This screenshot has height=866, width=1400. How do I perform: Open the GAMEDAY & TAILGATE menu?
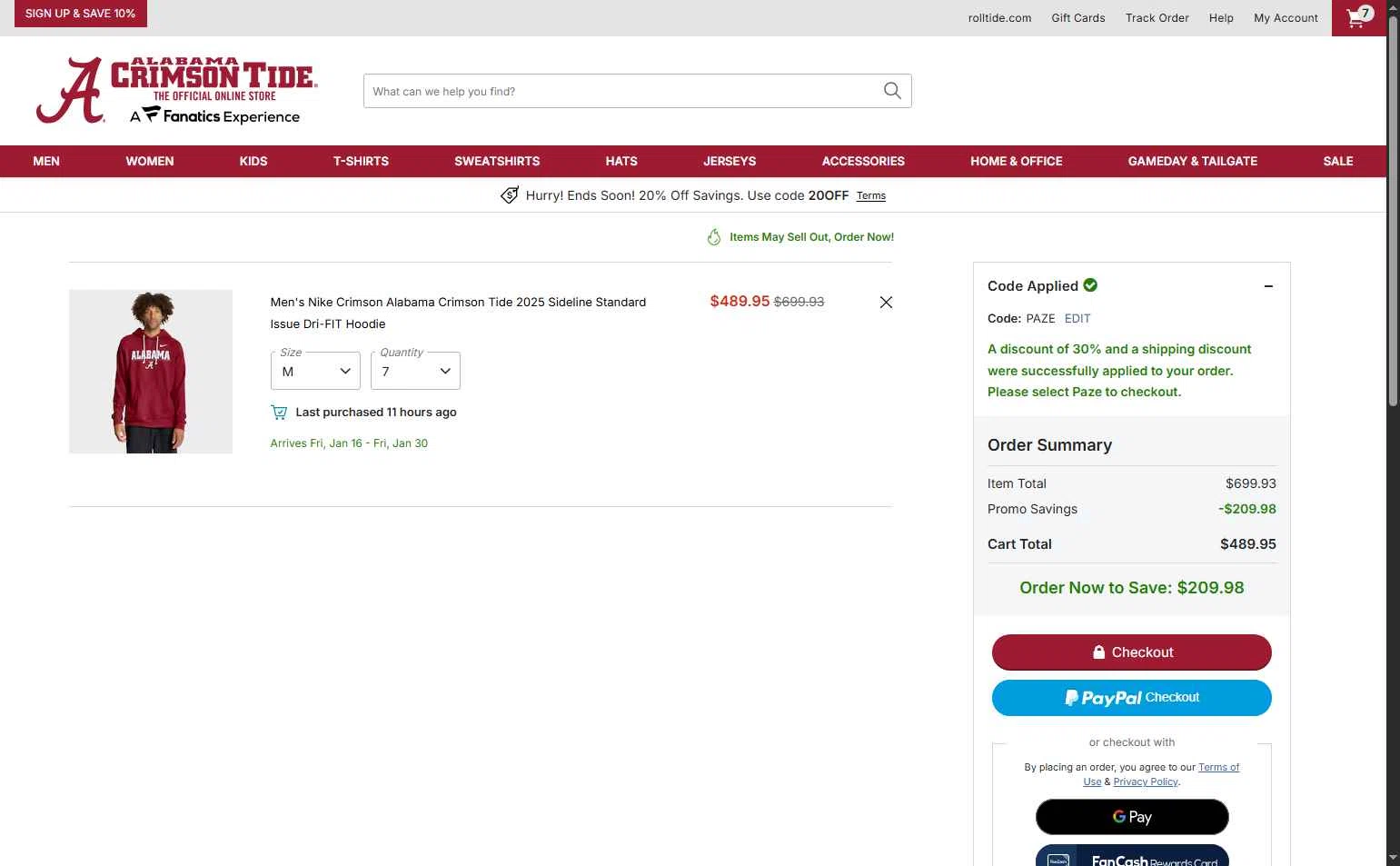pos(1193,161)
